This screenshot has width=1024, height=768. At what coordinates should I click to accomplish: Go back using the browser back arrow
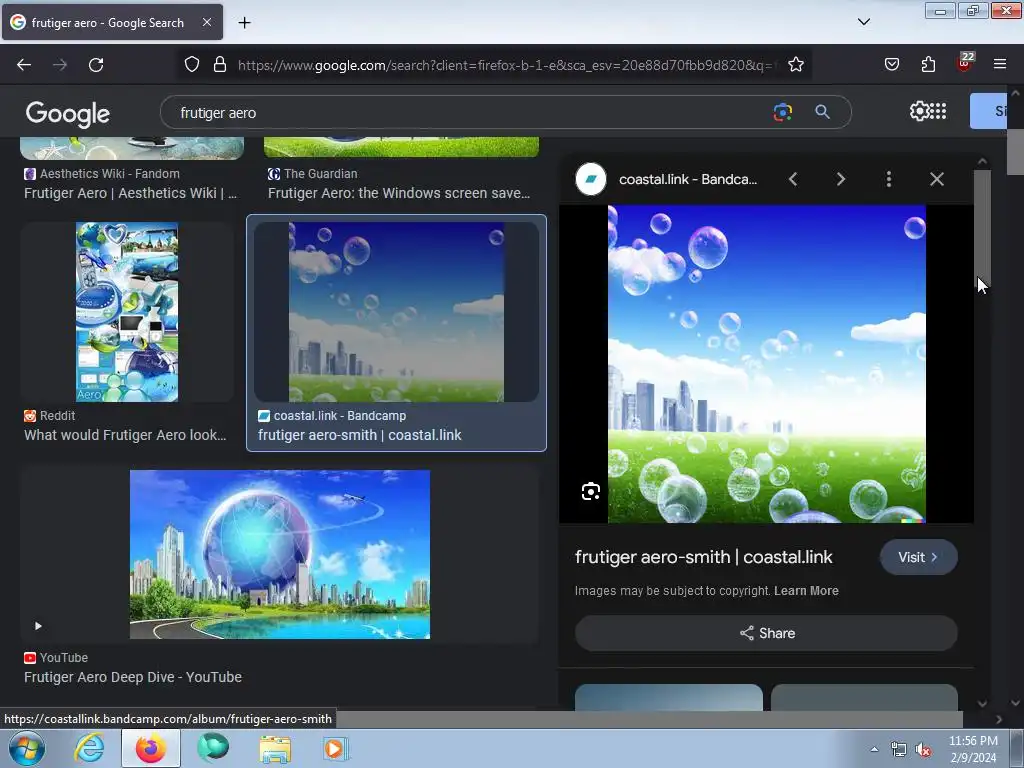coord(24,65)
